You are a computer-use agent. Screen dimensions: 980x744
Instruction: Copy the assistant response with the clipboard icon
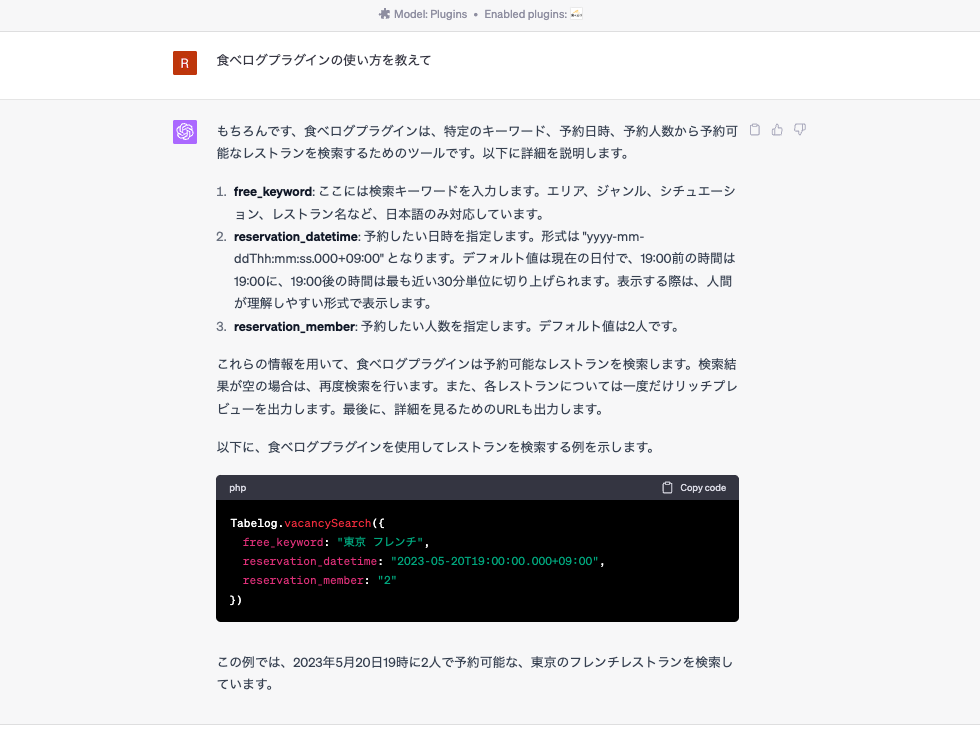coord(755,130)
